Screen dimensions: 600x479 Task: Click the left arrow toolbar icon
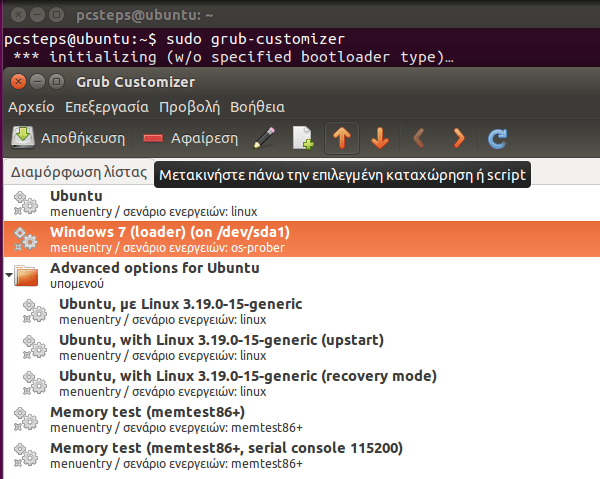(419, 138)
